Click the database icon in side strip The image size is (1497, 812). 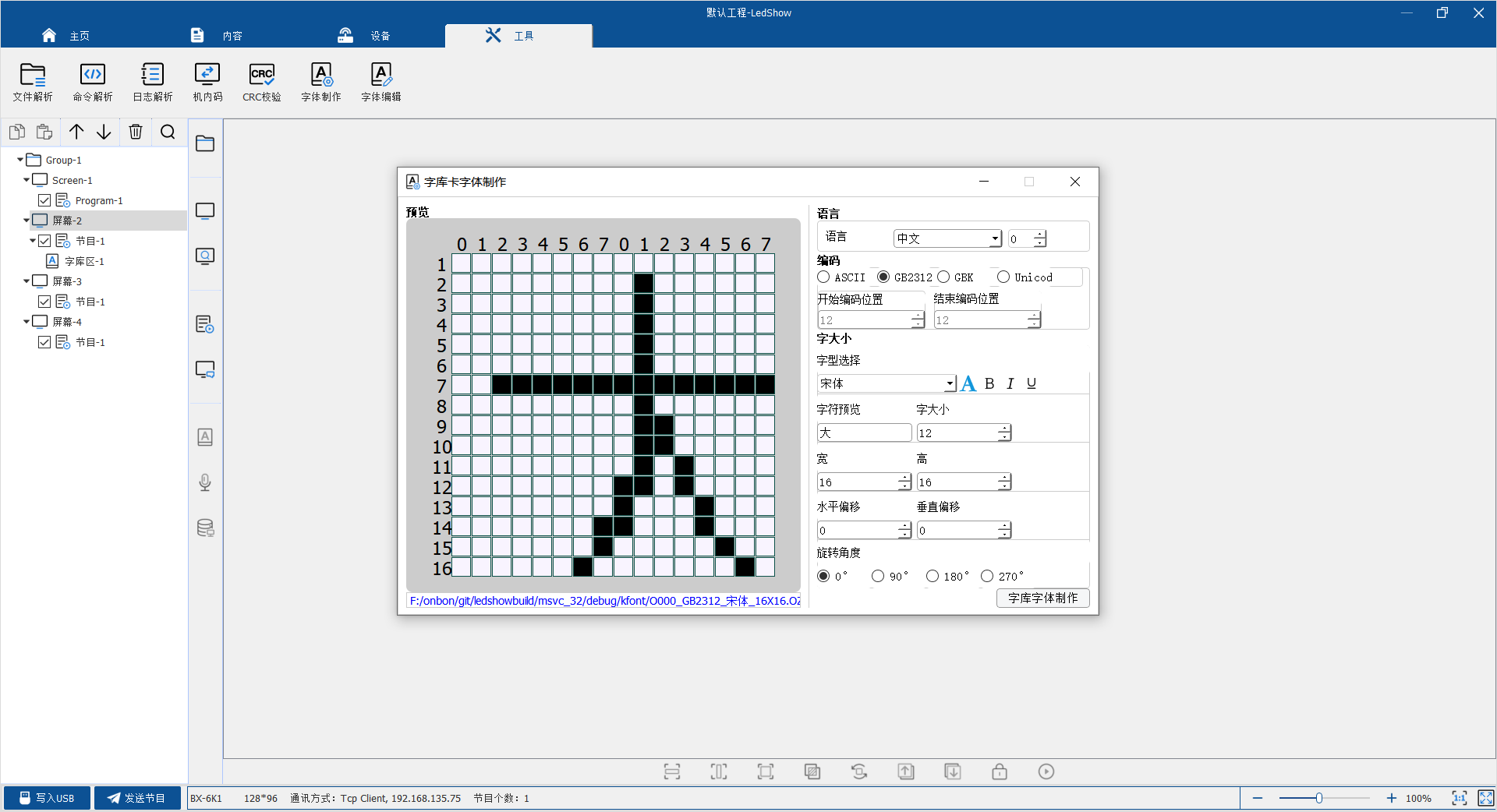205,528
